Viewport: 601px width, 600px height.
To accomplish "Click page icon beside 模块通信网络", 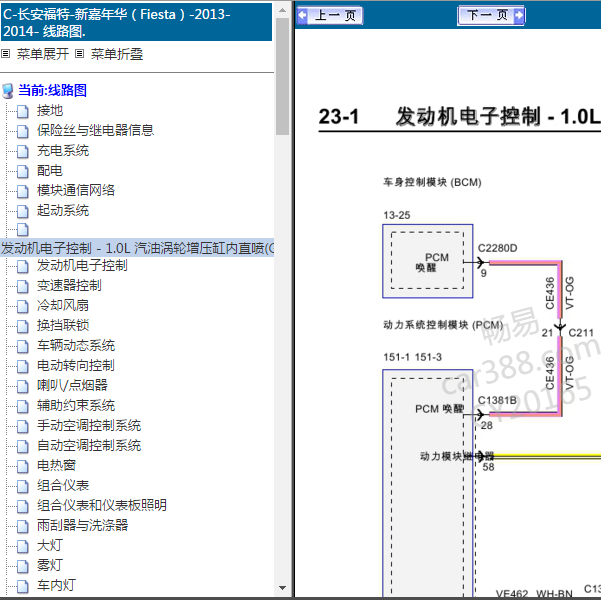I will pyautogui.click(x=23, y=191).
